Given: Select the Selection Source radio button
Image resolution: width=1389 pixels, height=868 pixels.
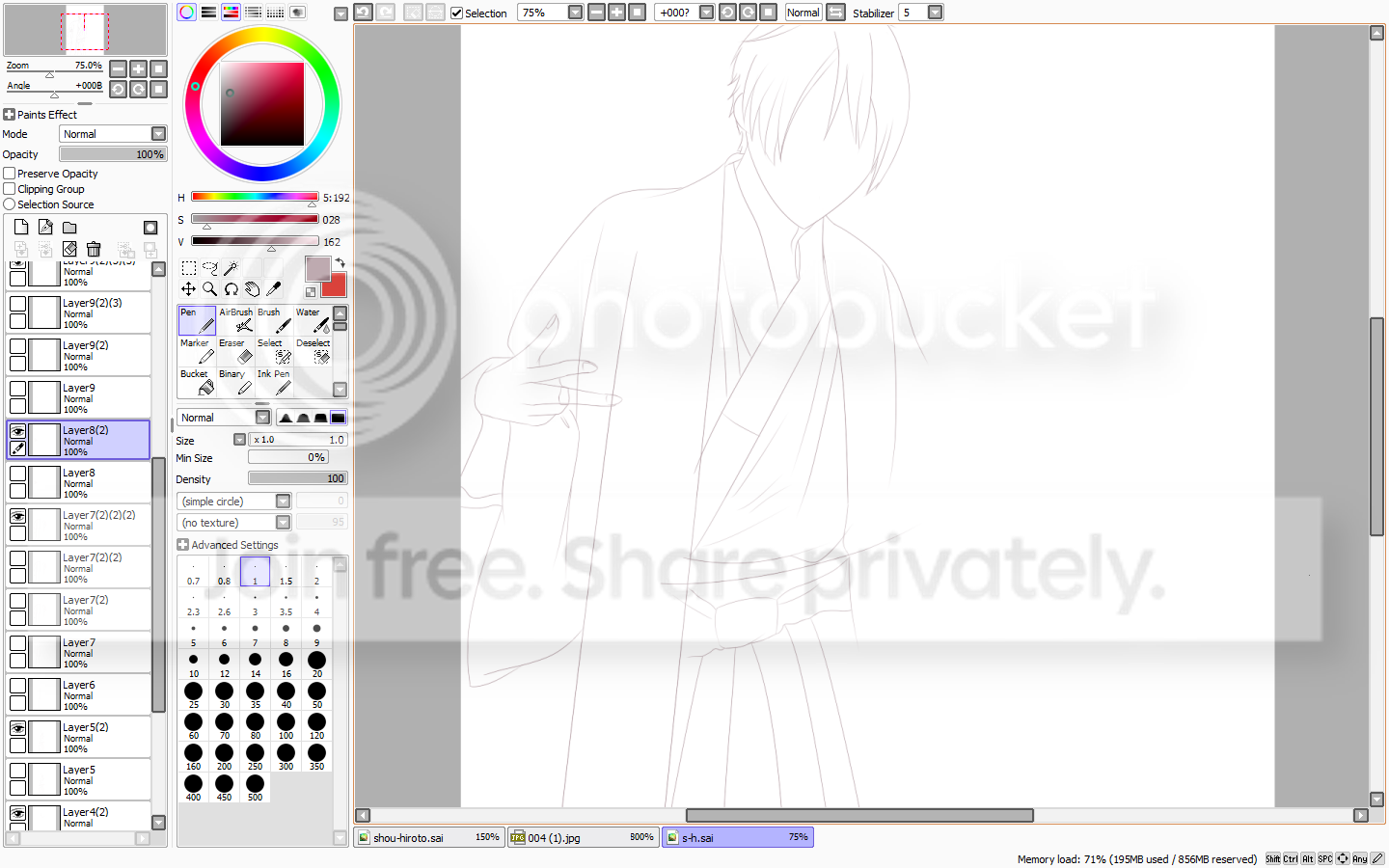Looking at the screenshot, I should tap(10, 204).
